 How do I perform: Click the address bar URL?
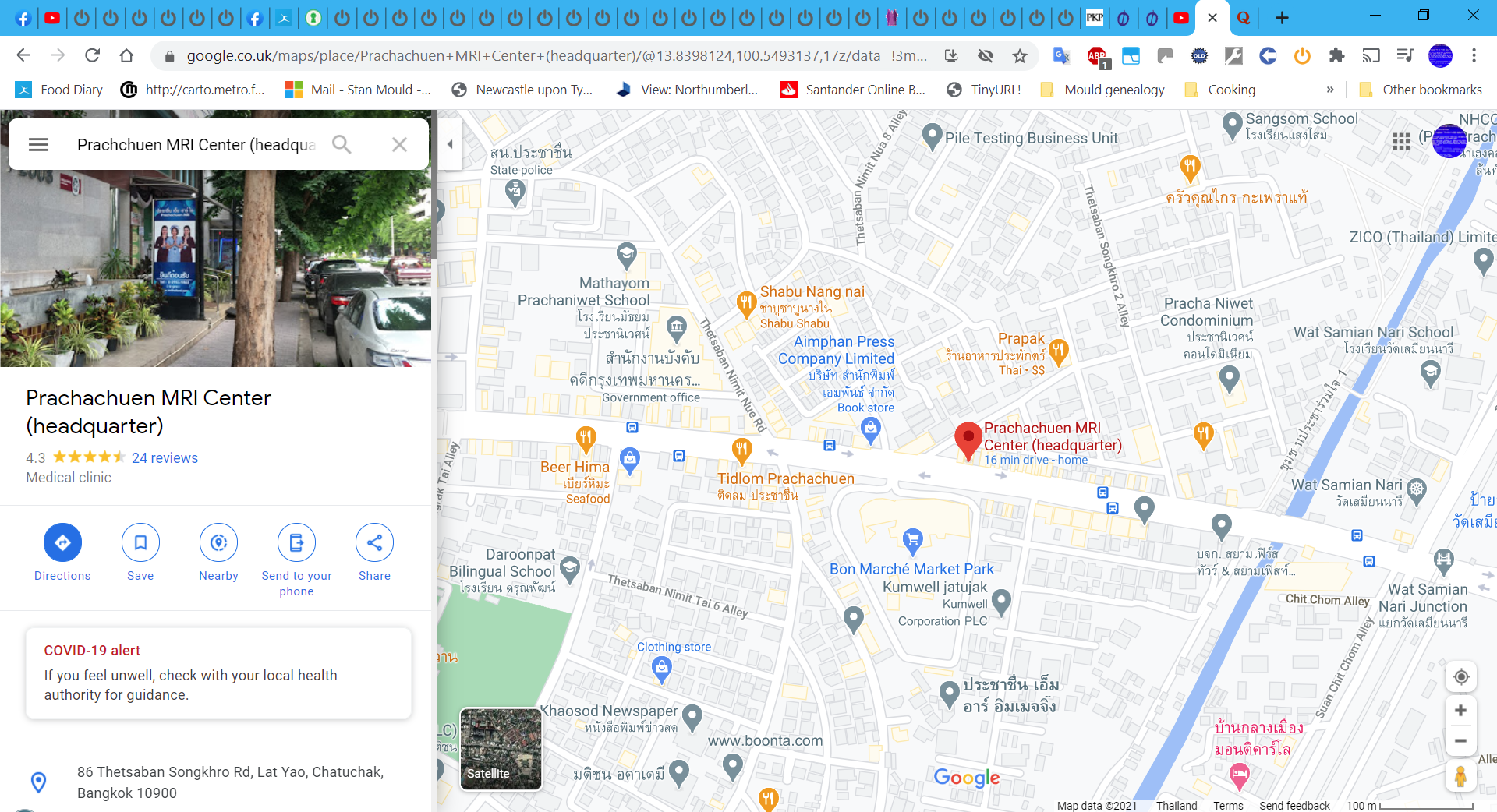[x=557, y=55]
